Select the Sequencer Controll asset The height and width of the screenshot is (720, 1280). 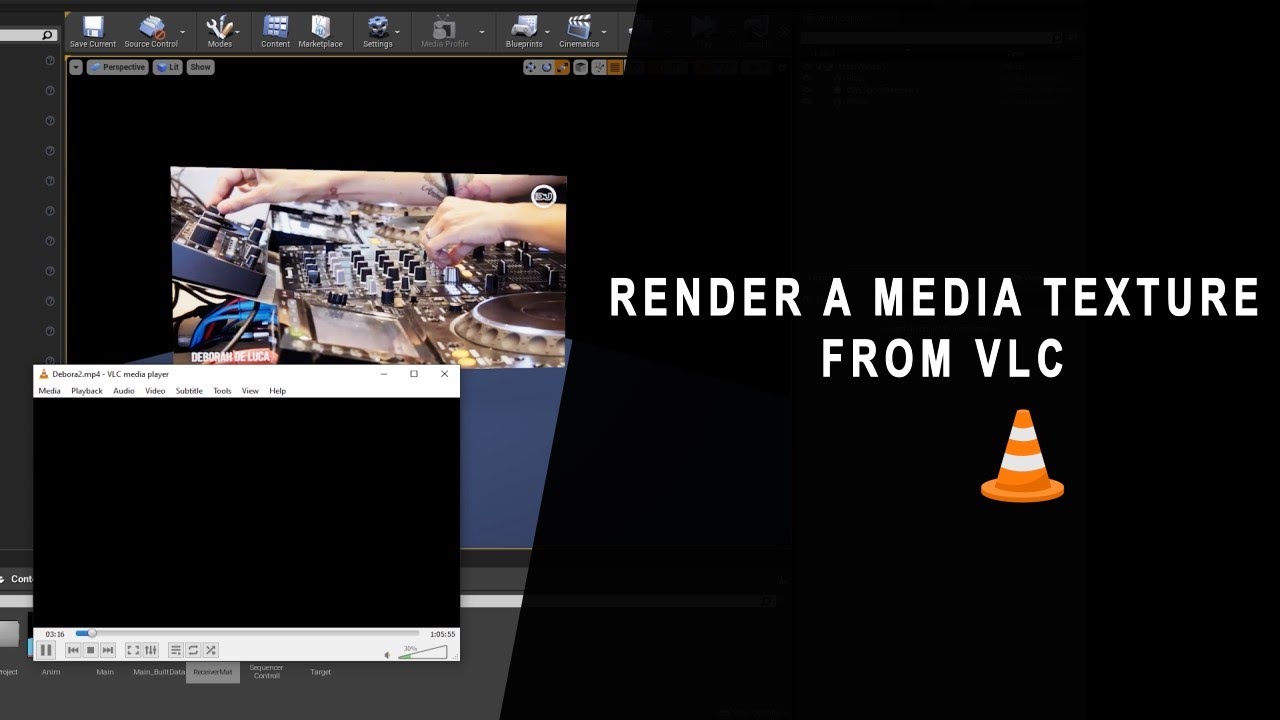pos(266,671)
